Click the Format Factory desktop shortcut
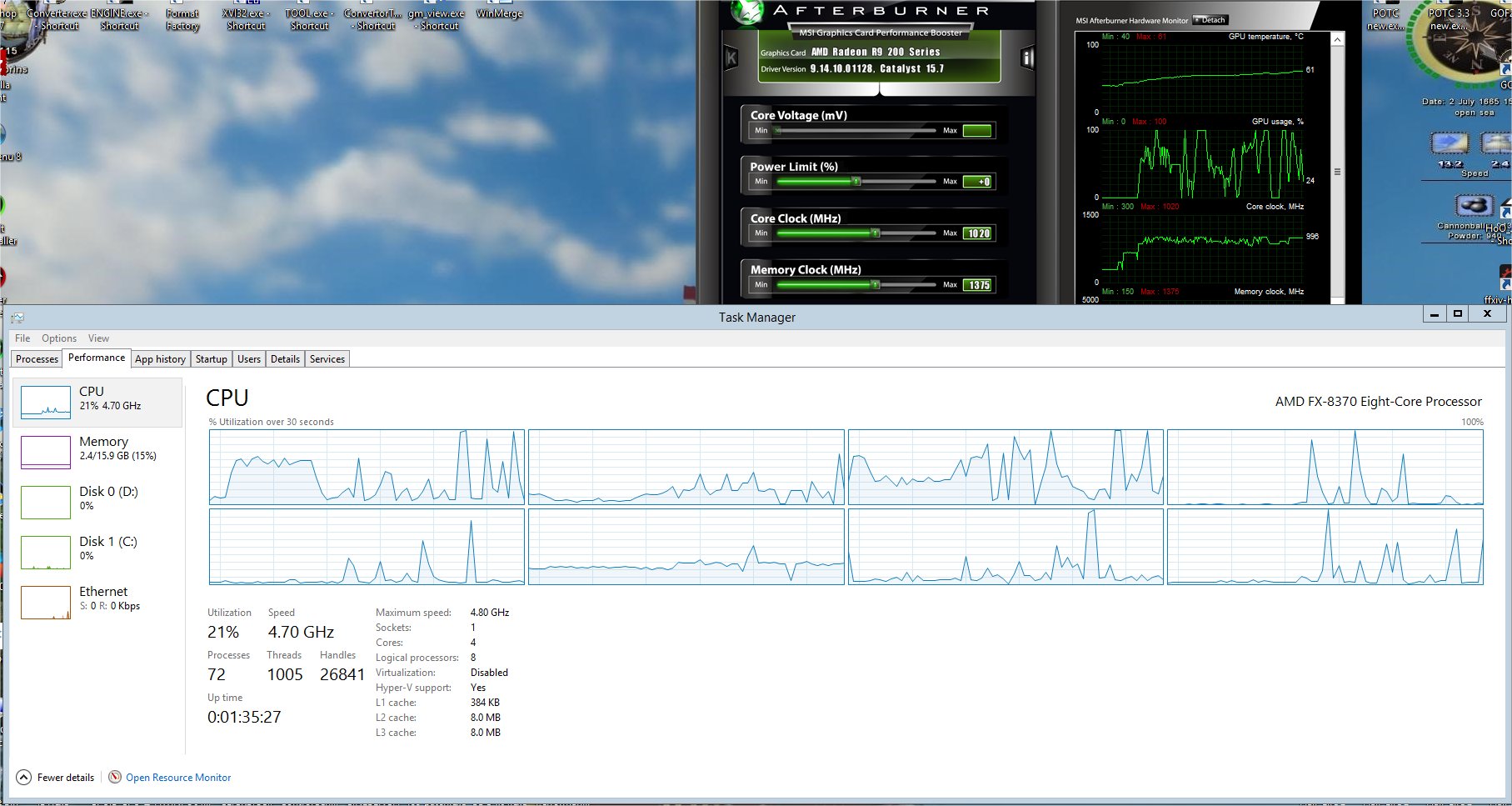The image size is (1512, 806). pyautogui.click(x=182, y=18)
